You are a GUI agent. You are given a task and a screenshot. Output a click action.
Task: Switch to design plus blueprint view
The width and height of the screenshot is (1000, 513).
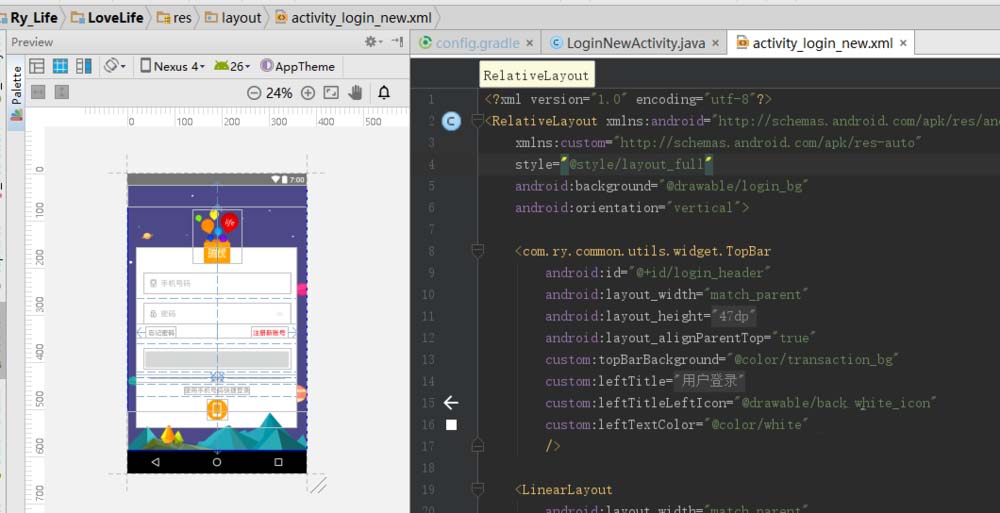(x=84, y=66)
